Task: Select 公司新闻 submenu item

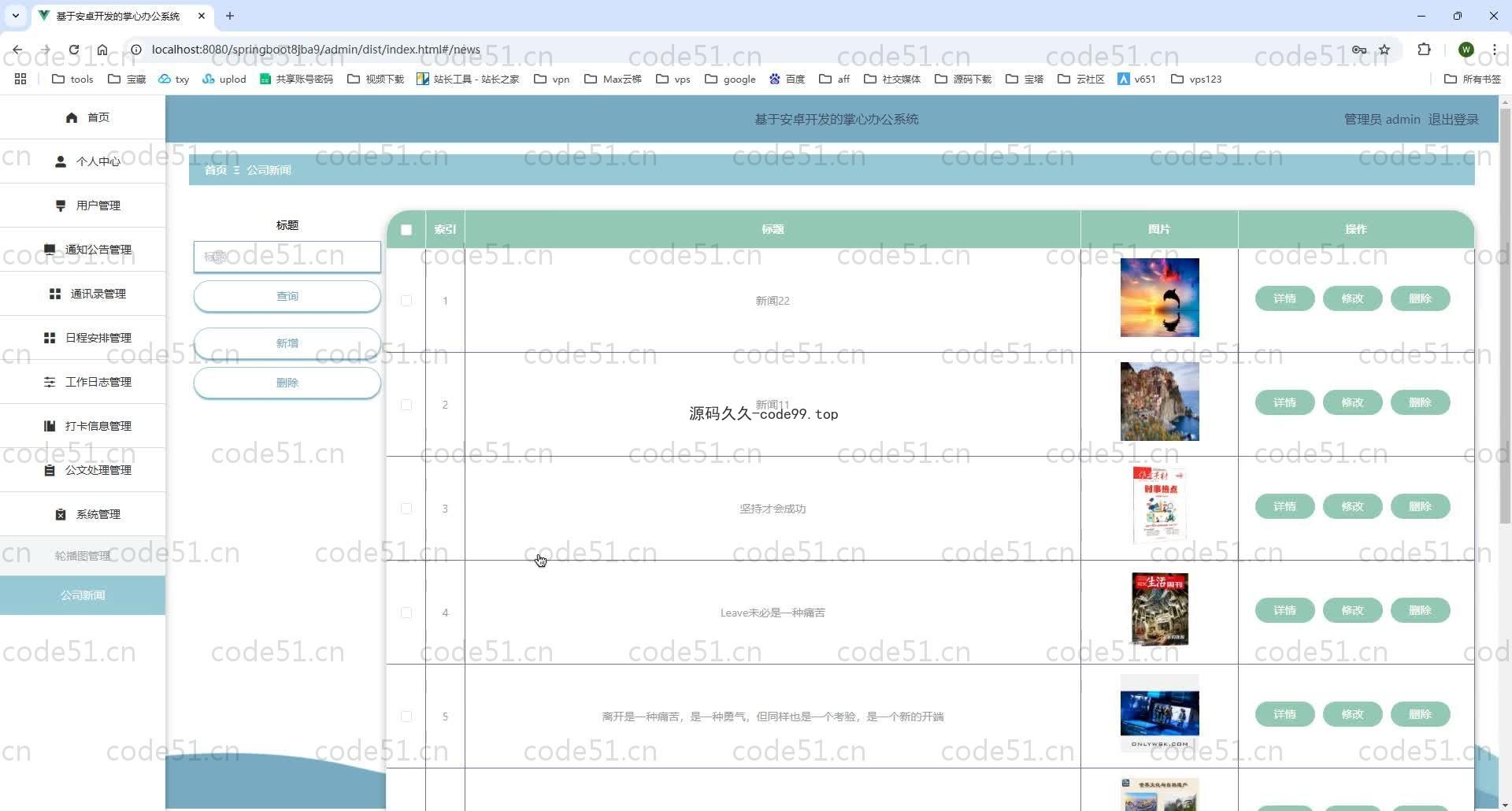Action: [83, 595]
